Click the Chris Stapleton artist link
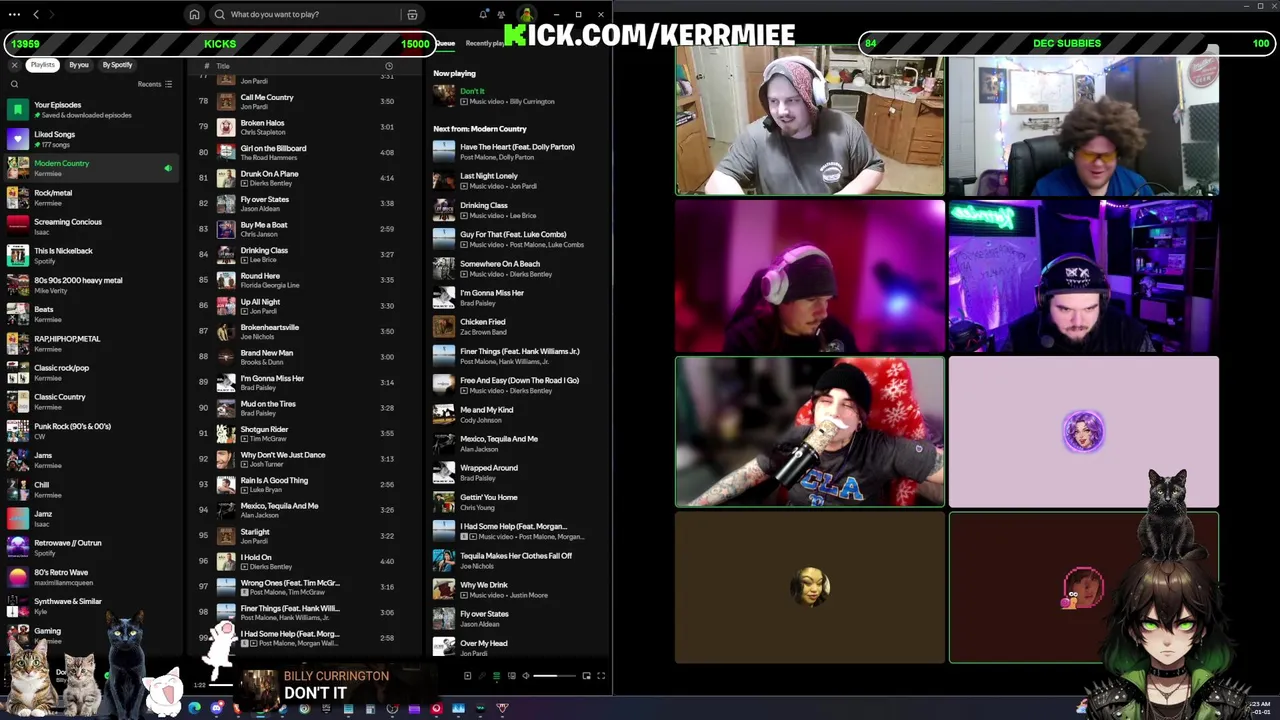The image size is (1280, 720). click(x=262, y=132)
